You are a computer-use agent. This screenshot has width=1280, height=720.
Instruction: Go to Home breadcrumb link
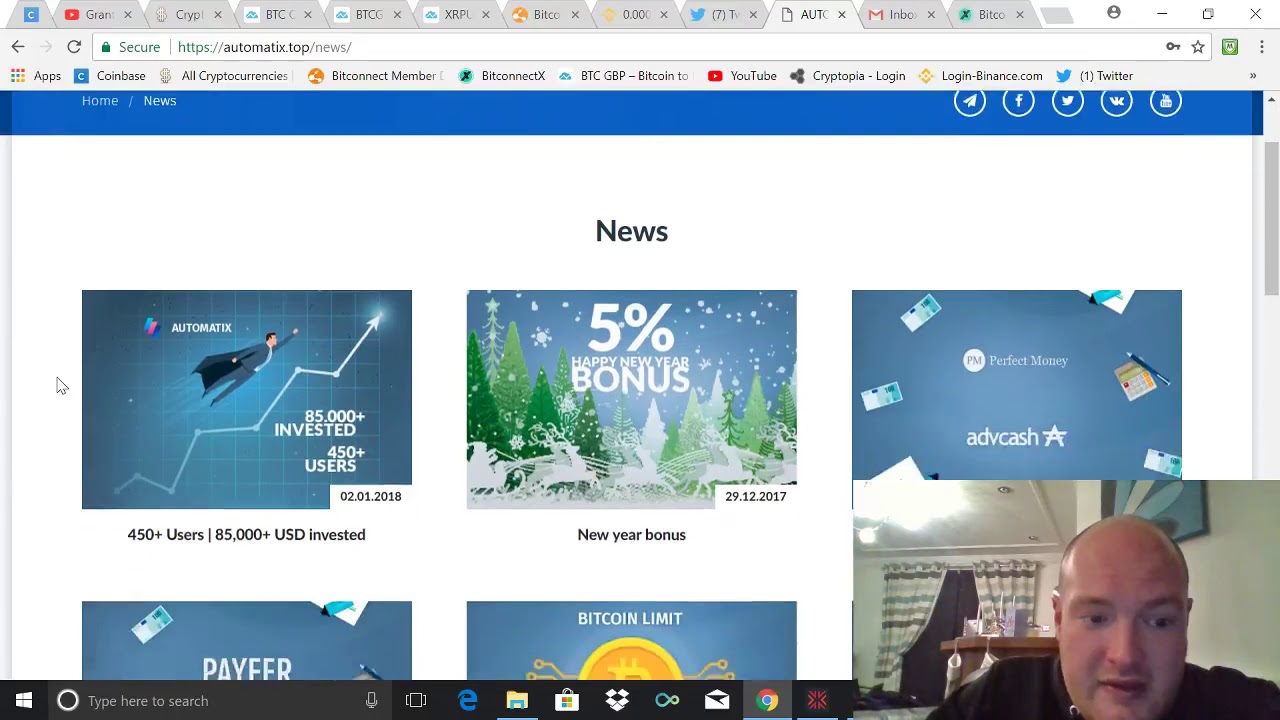point(100,101)
